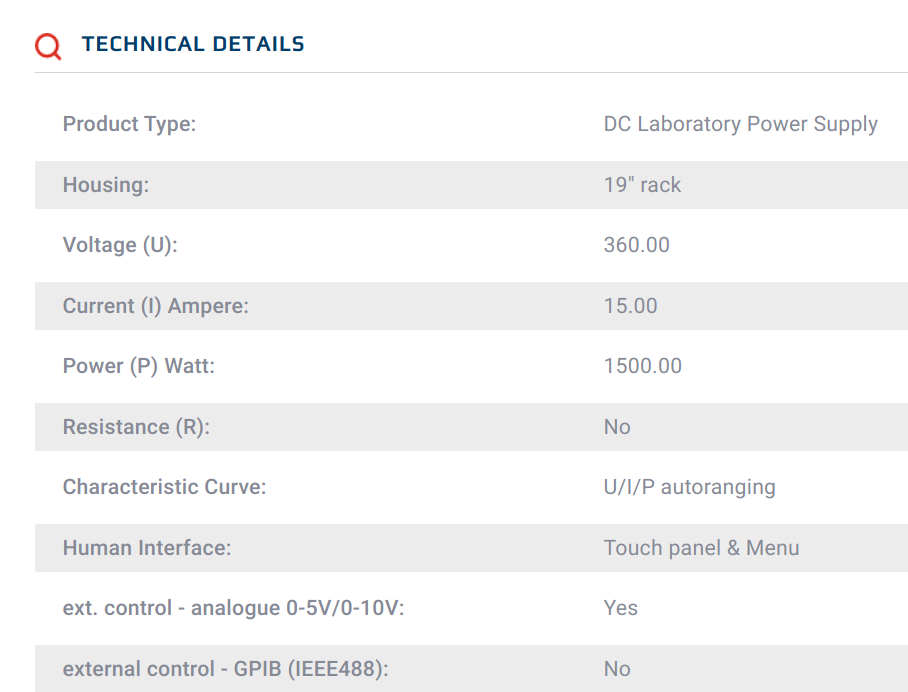Click the Current (I) Ampere label

[x=155, y=306]
